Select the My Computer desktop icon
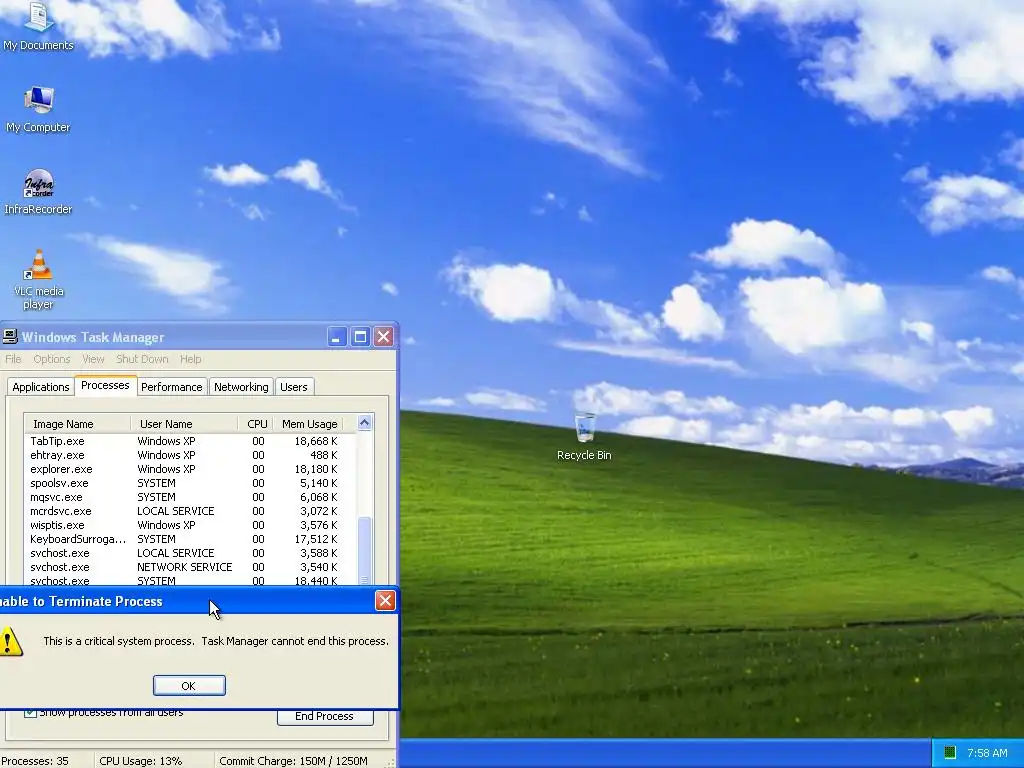Image resolution: width=1024 pixels, height=768 pixels. (38, 110)
